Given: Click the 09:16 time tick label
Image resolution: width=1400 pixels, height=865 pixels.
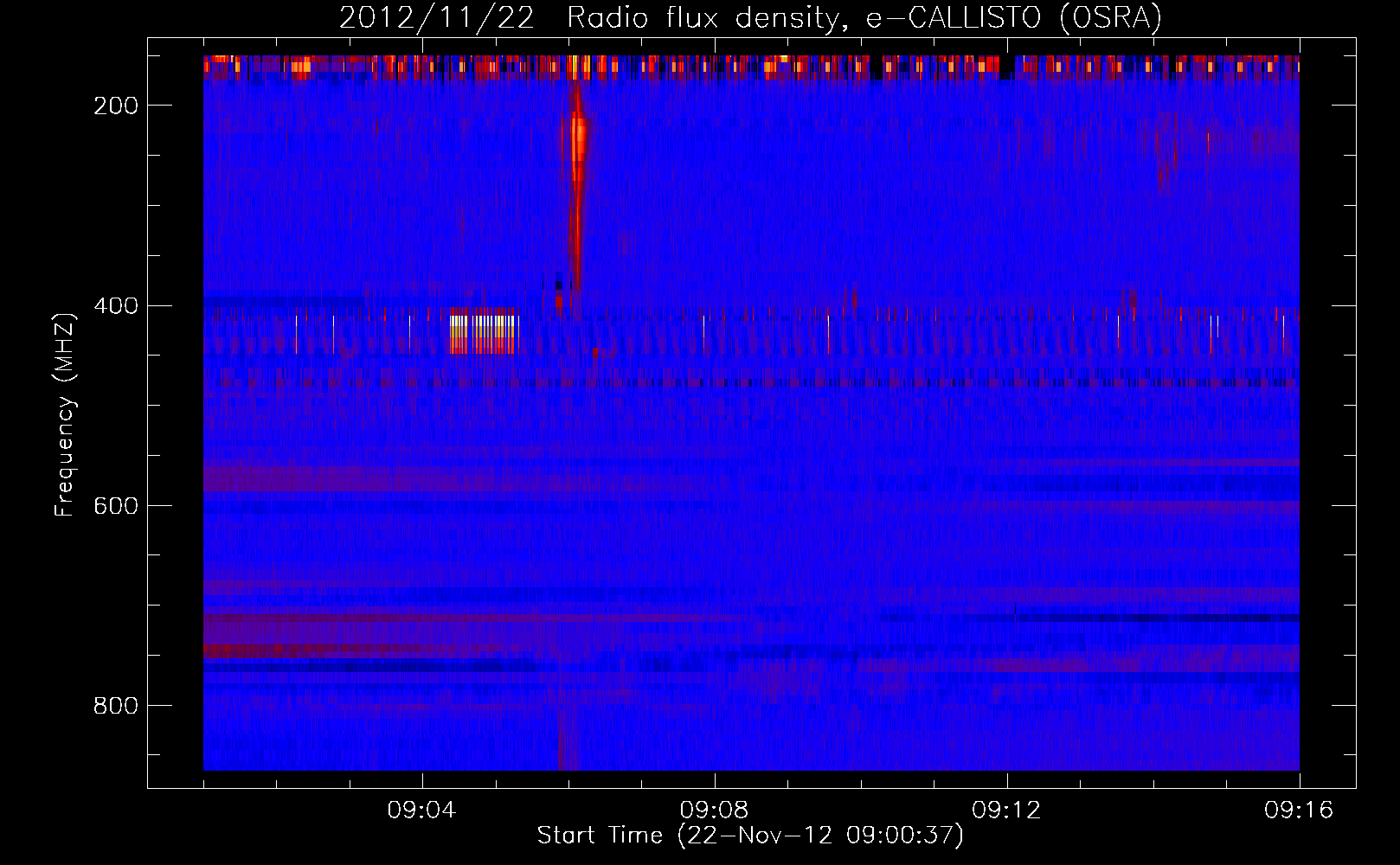Looking at the screenshot, I should [x=1300, y=811].
